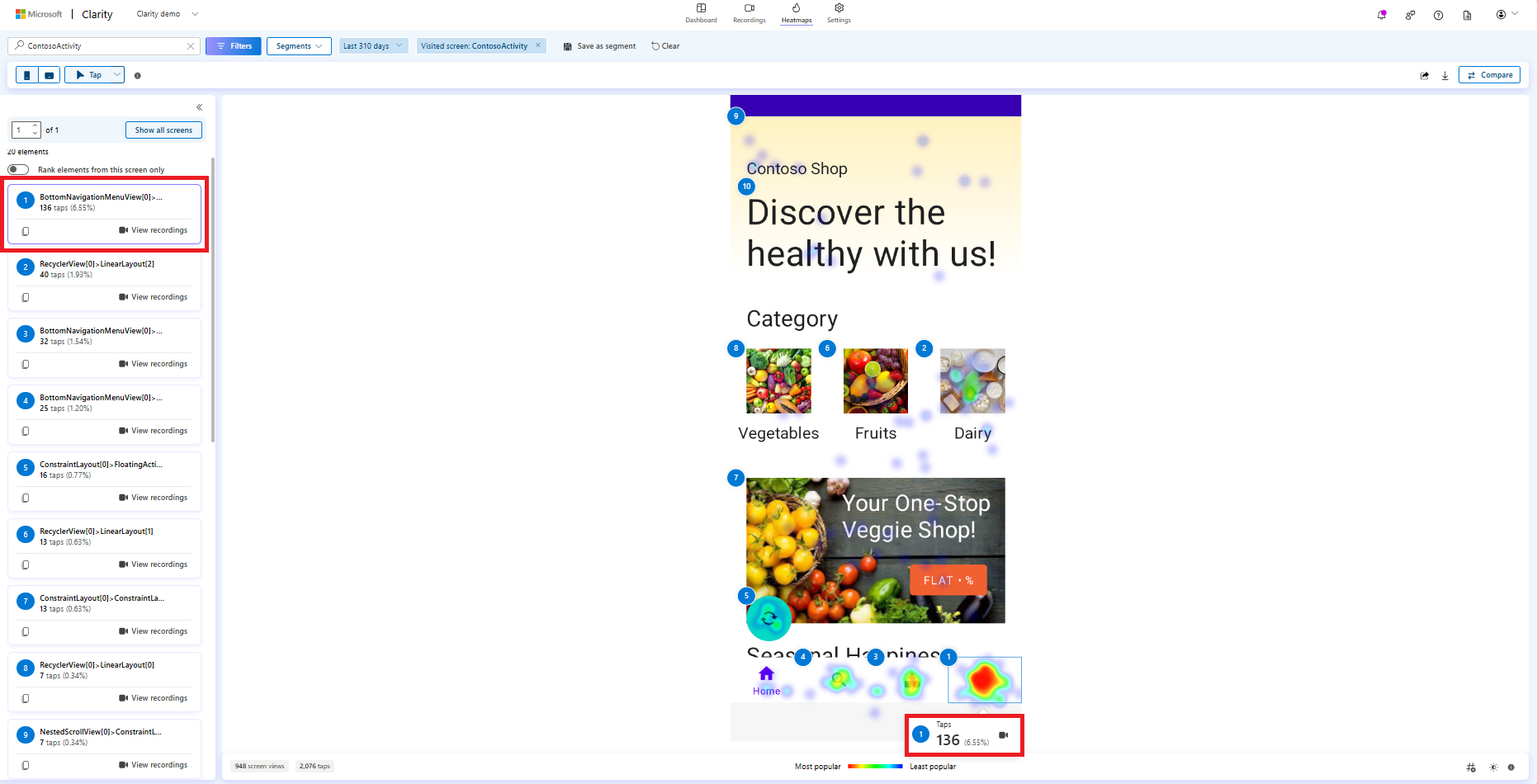Toggle heatmap overlay settings icon in footer
This screenshot has width=1537, height=784.
[x=1471, y=767]
